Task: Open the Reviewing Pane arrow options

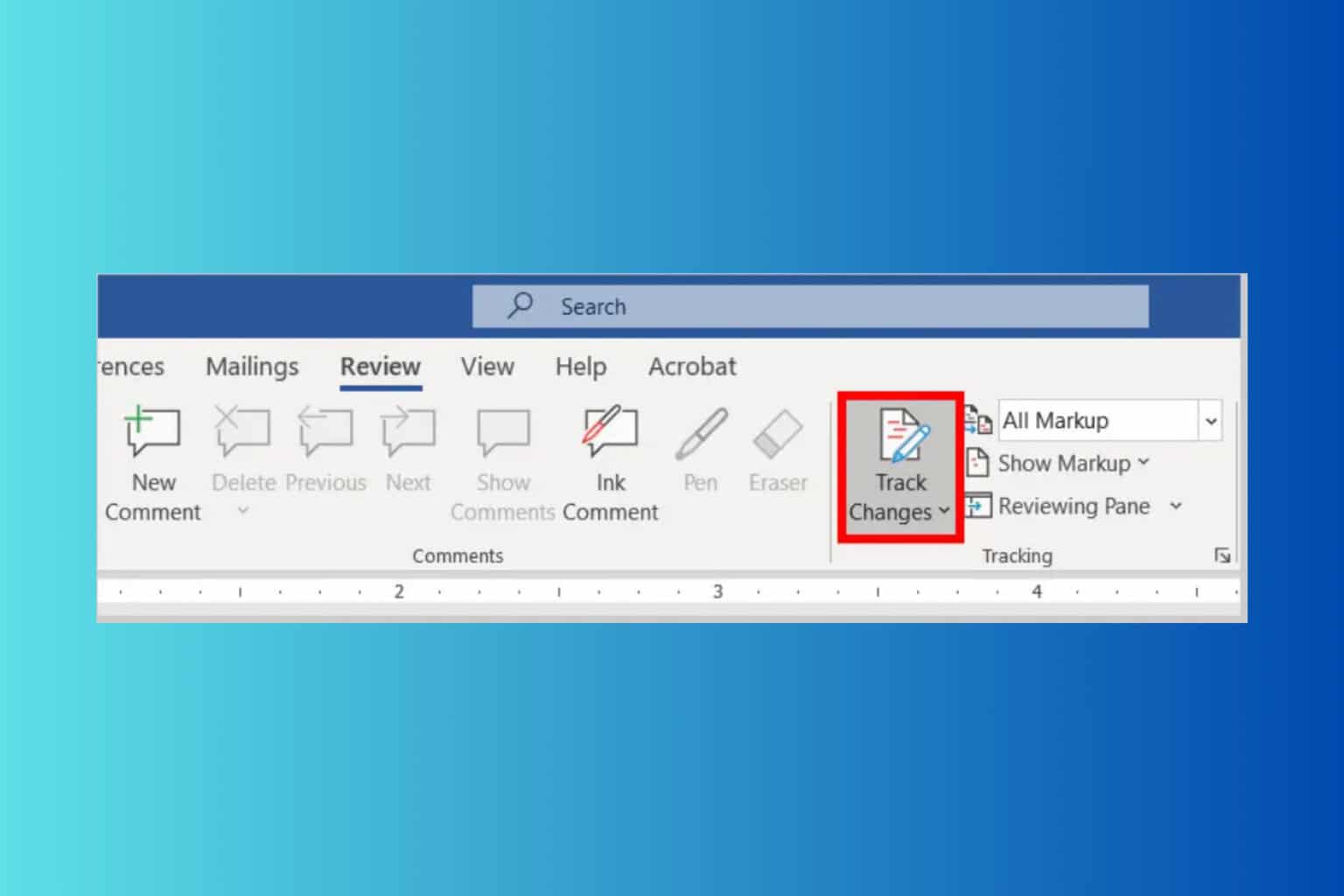Action: tap(1176, 507)
